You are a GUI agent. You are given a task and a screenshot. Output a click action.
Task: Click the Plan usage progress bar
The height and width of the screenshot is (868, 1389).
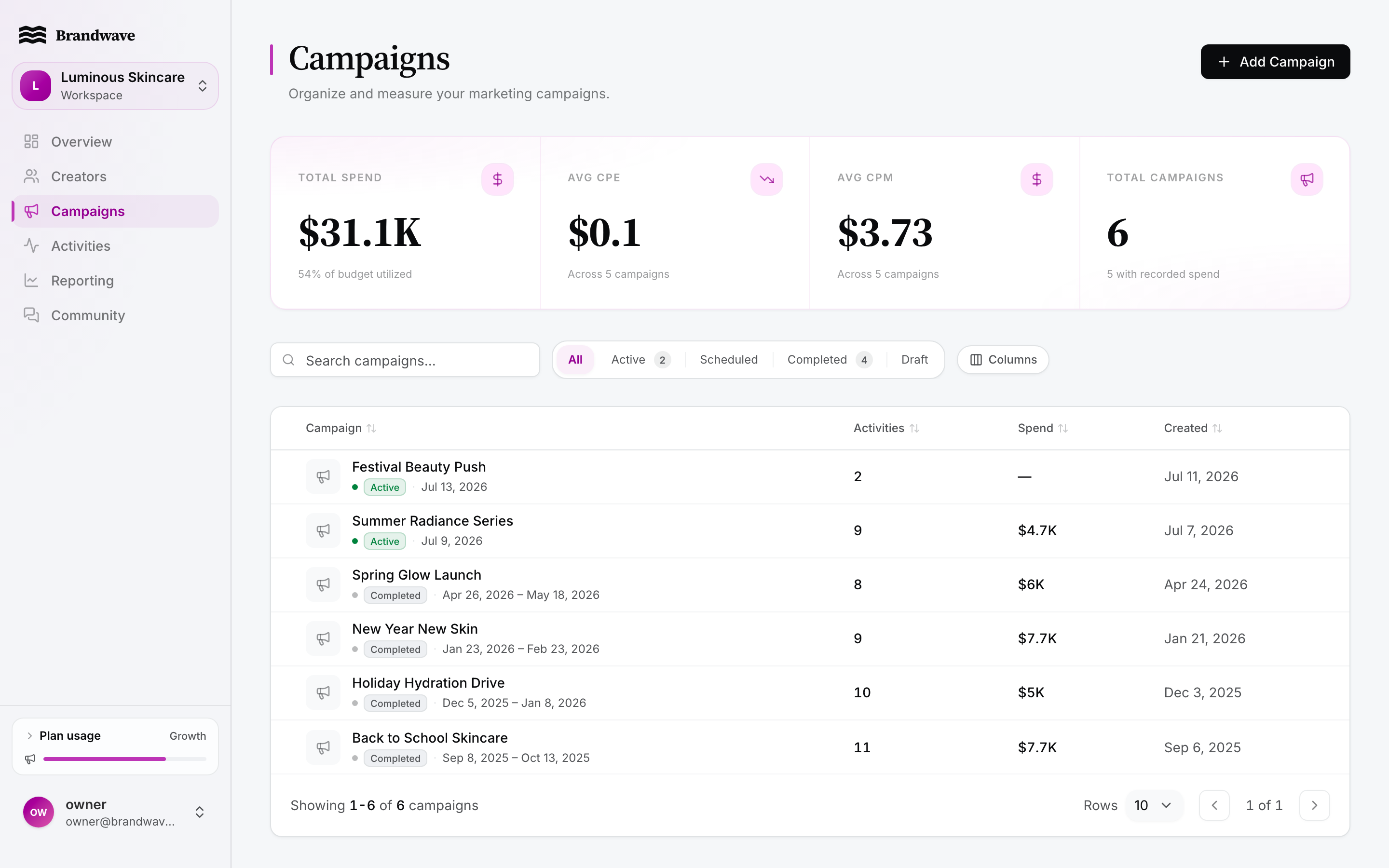(124, 759)
